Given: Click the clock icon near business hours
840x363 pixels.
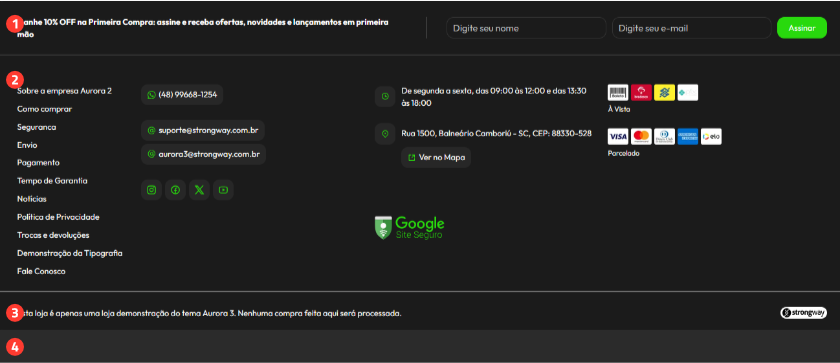Looking at the screenshot, I should tap(385, 96).
